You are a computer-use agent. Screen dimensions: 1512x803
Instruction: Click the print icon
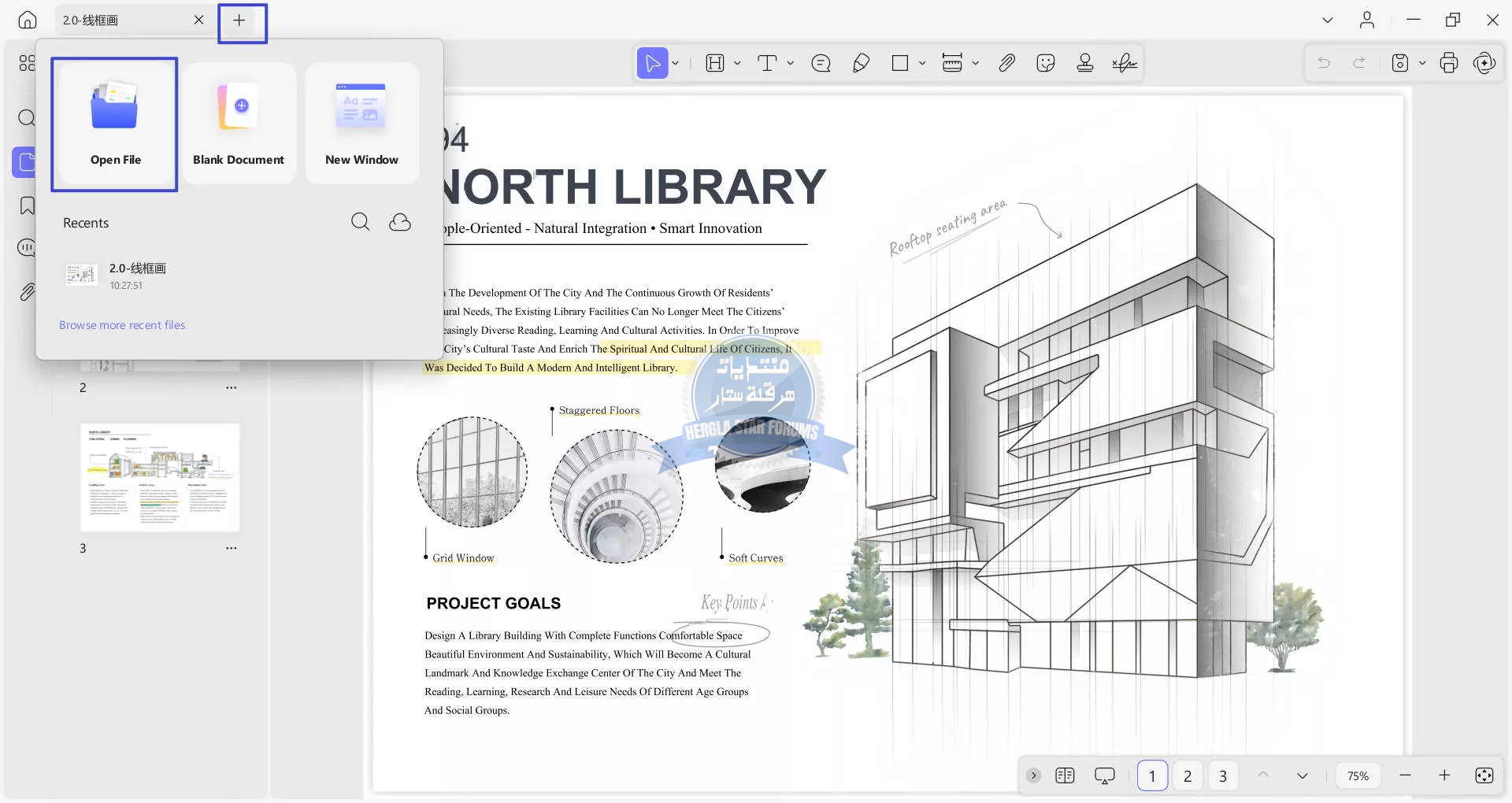pyautogui.click(x=1448, y=63)
